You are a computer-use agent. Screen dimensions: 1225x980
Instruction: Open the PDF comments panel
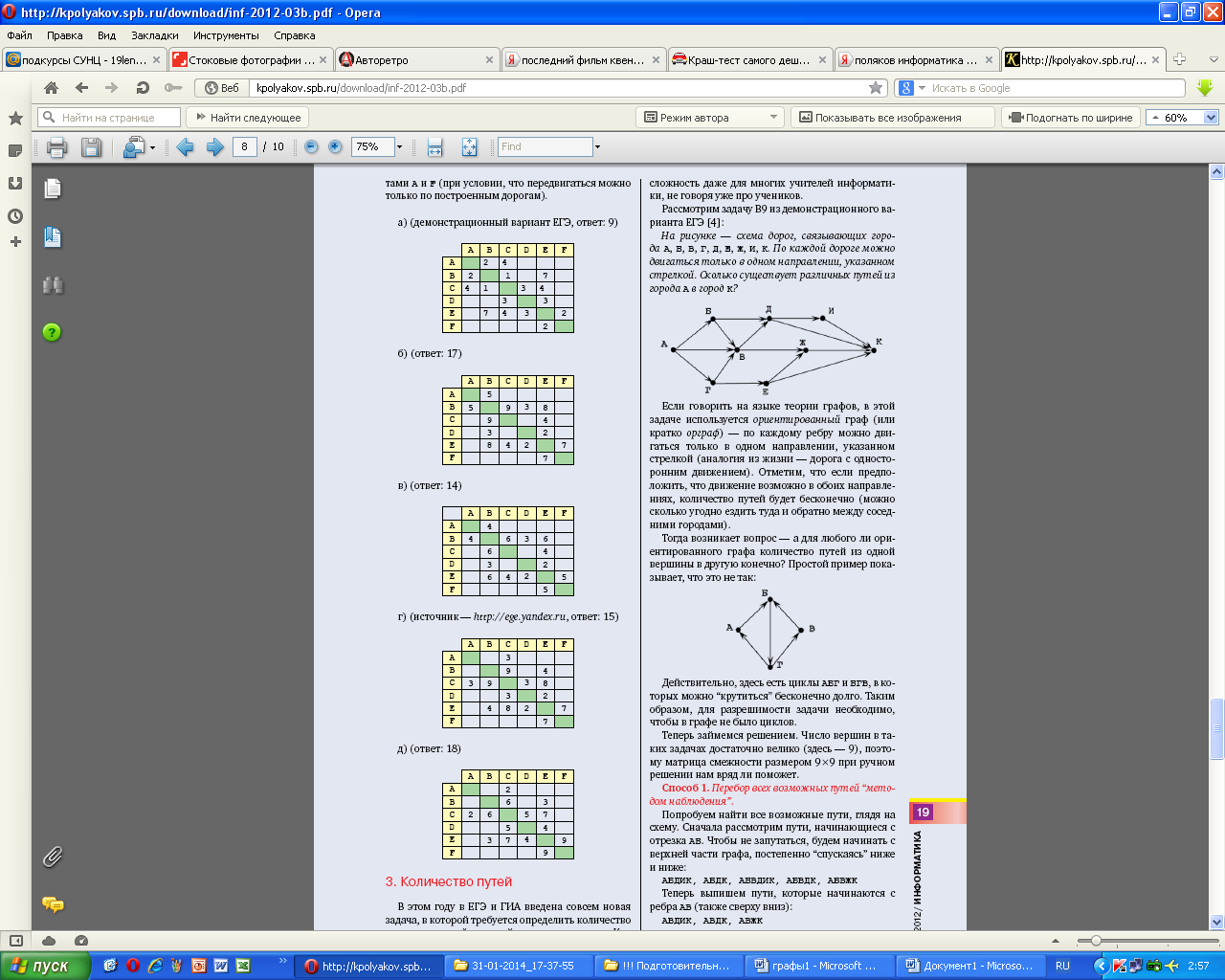pyautogui.click(x=53, y=904)
